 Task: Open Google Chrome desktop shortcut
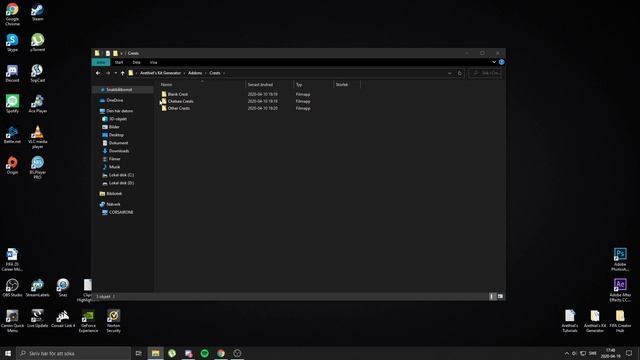point(12,14)
